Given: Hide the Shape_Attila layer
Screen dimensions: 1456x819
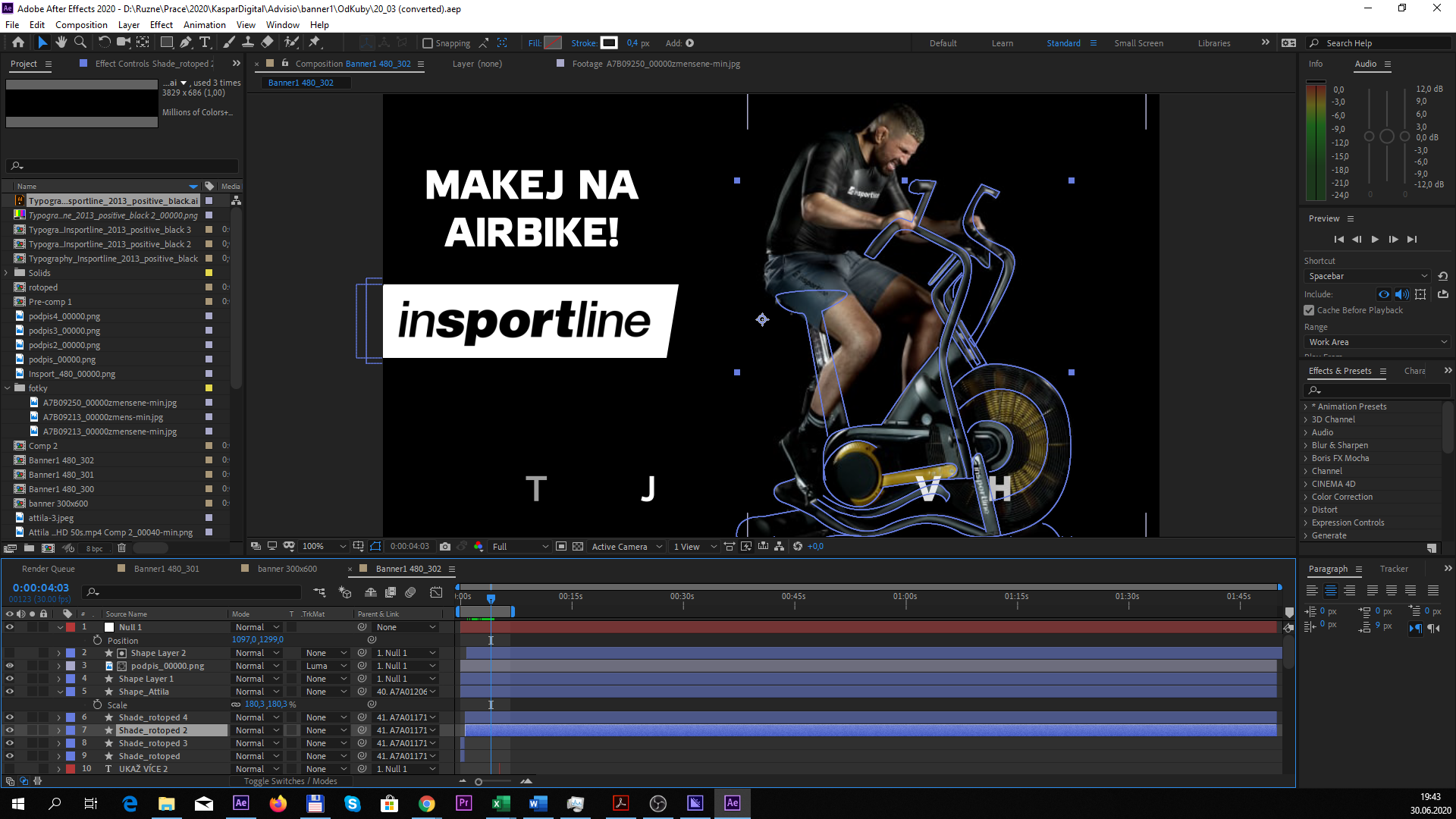Looking at the screenshot, I should (10, 692).
